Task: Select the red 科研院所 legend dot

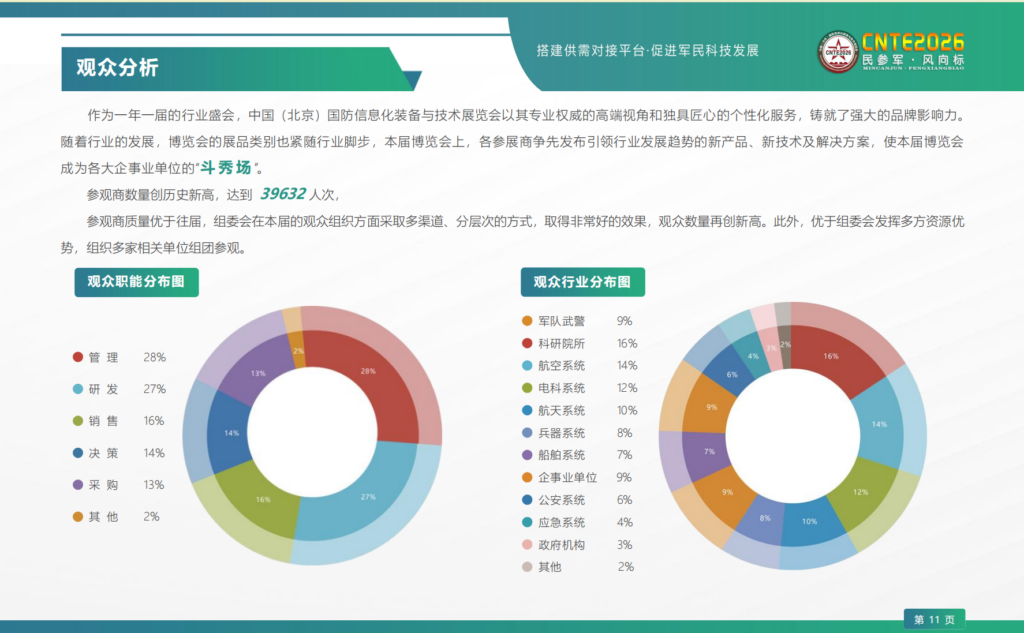Action: (x=527, y=343)
